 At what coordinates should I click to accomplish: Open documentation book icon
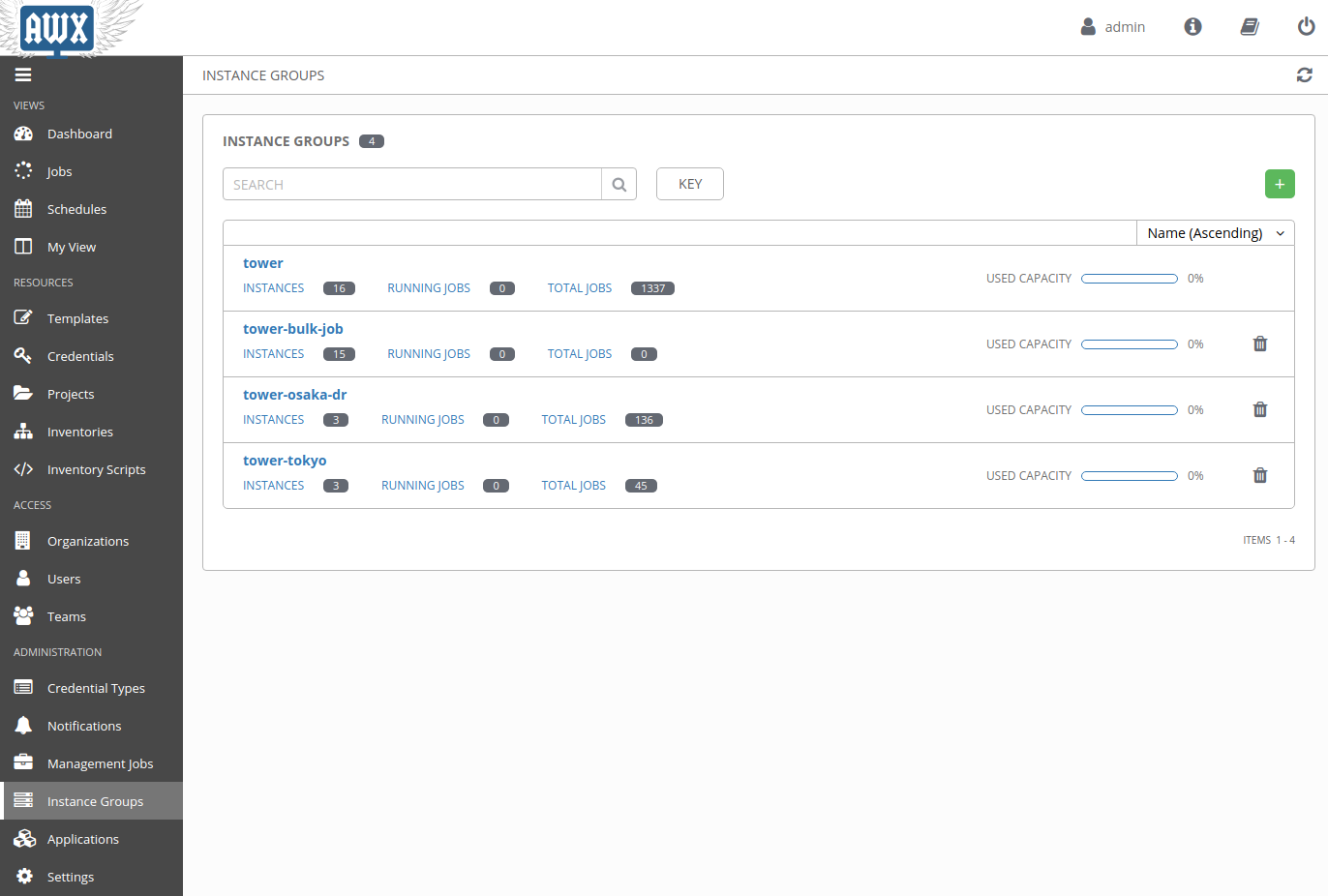point(1250,27)
